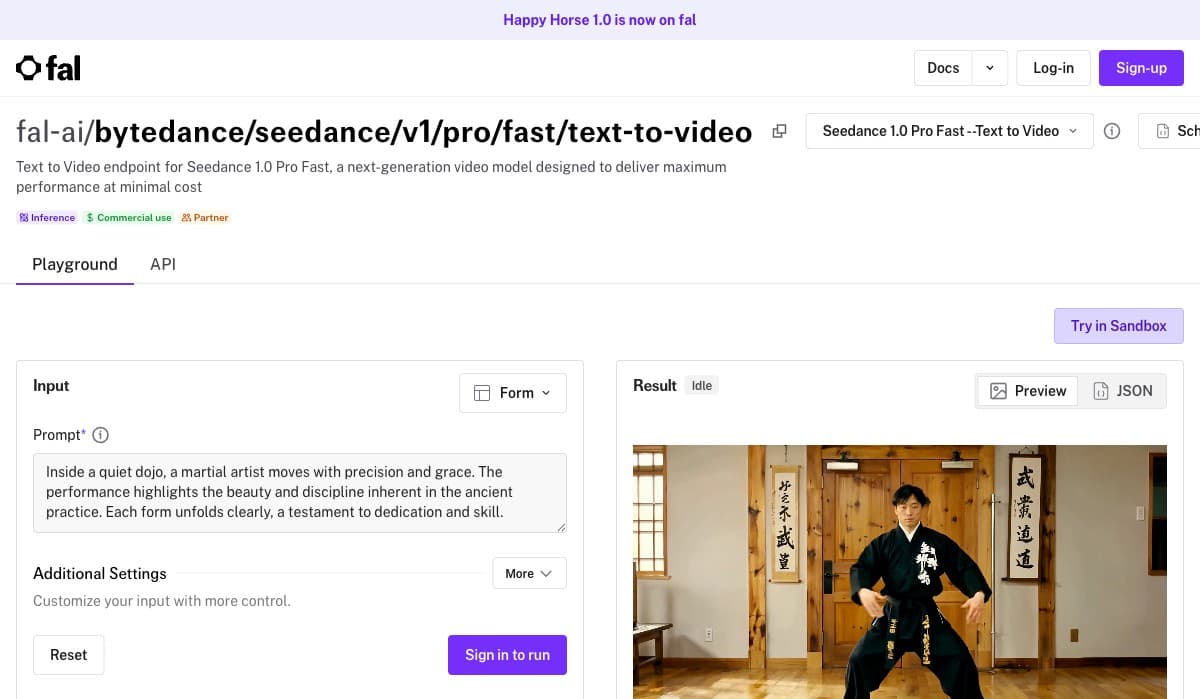Click Try in Sandbox
Screen dimensions: 1200x699
click(x=1118, y=326)
